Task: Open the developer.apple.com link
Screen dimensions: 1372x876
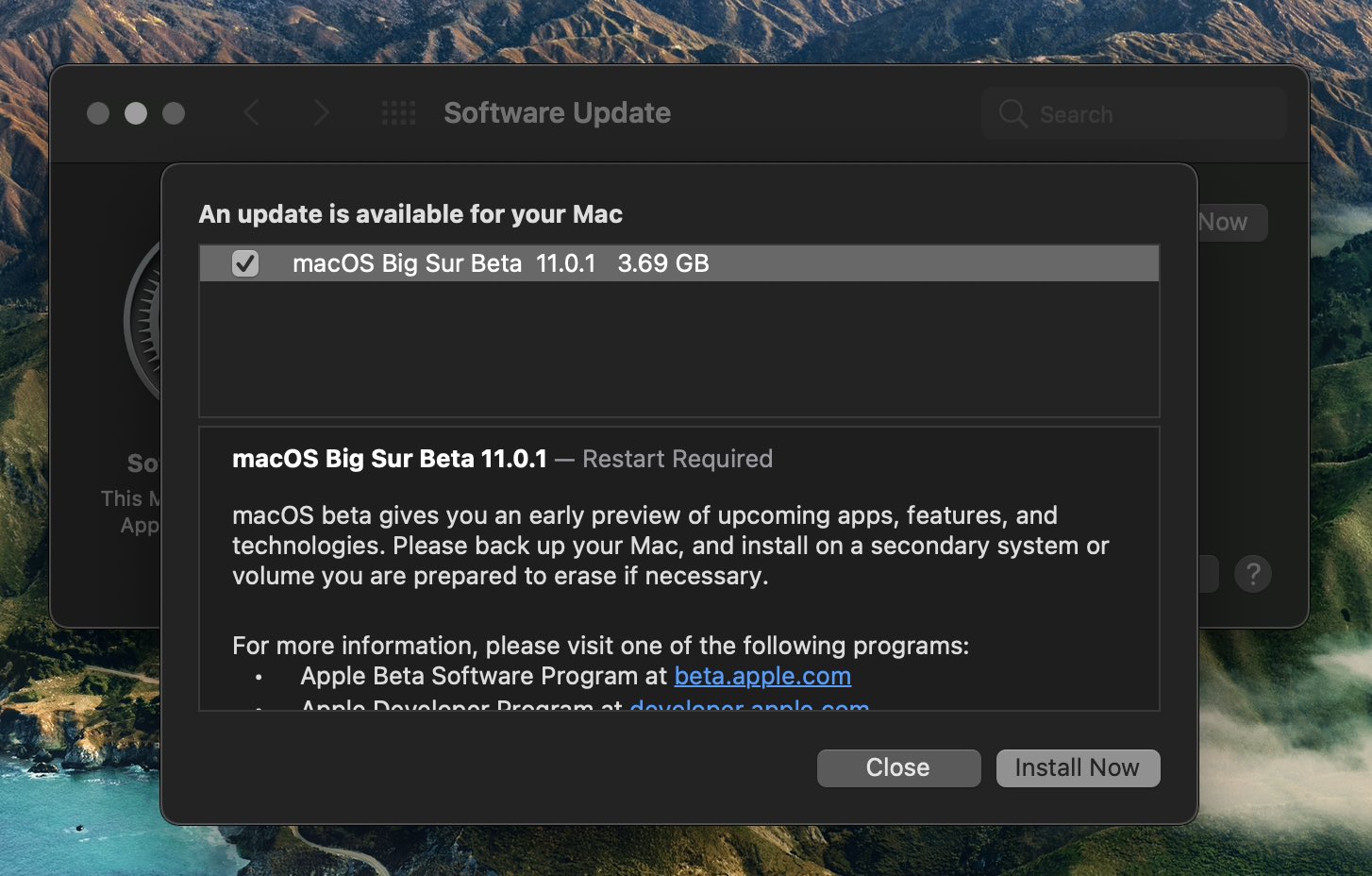Action: (749, 704)
